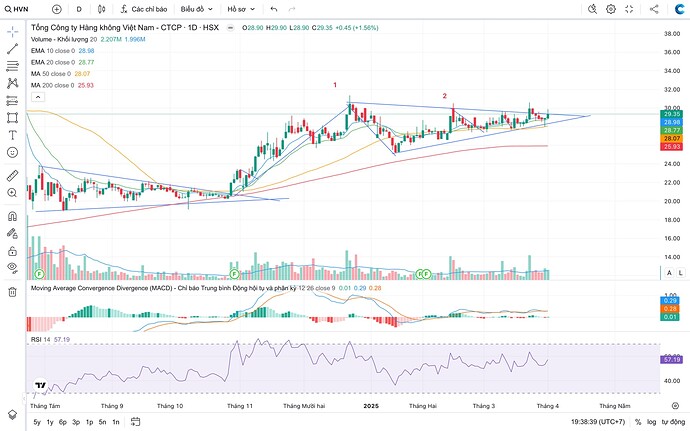Select the trend line drawing tool
The image size is (690, 431).
(x=12, y=49)
